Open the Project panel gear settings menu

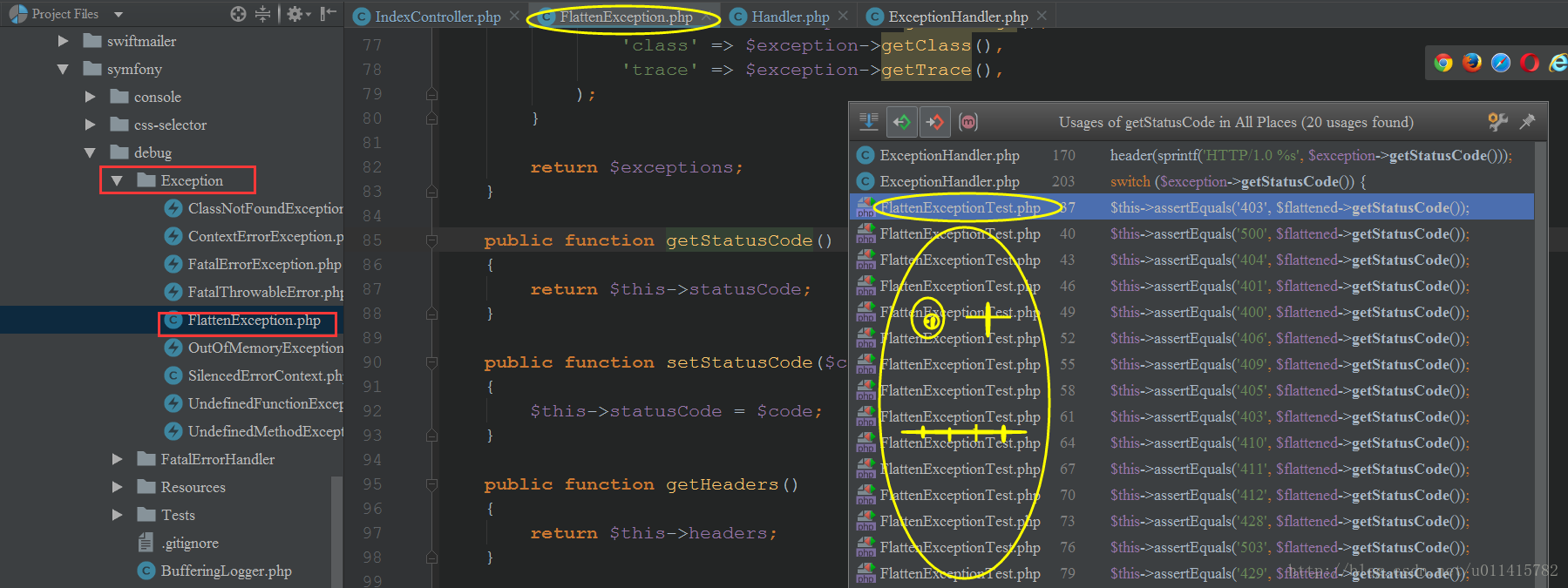click(x=298, y=14)
